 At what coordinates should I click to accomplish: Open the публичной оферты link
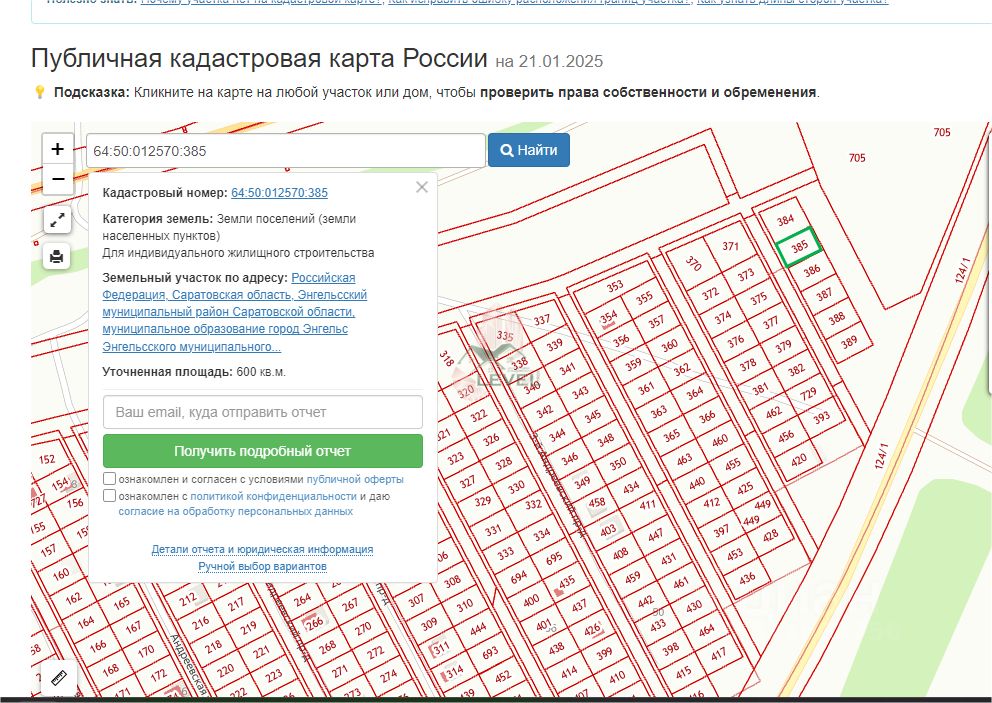355,479
